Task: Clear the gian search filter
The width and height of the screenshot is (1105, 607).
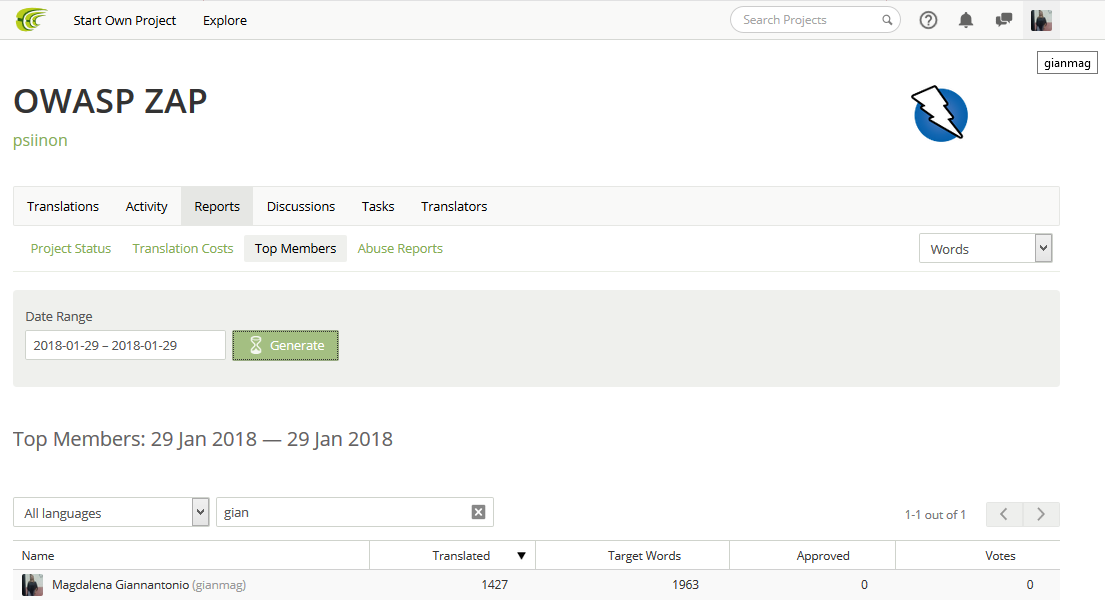Action: [478, 513]
